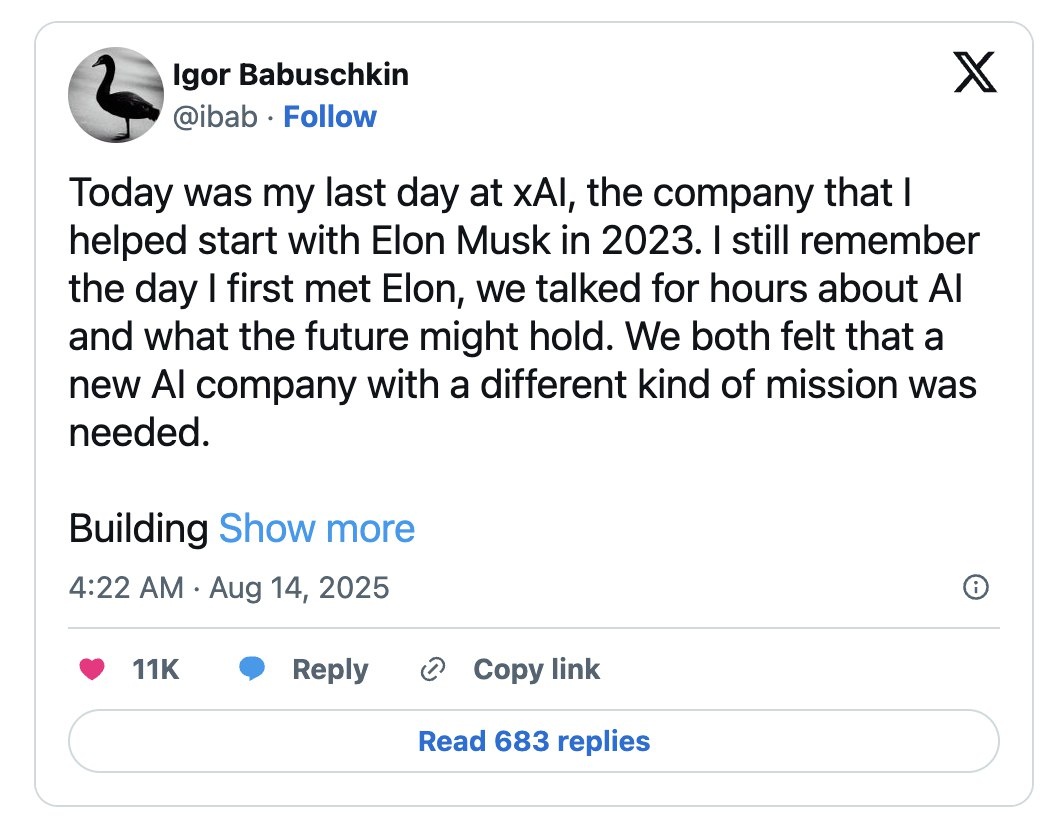The image size is (1056, 832).
Task: Click the 11K likes count
Action: pos(156,669)
